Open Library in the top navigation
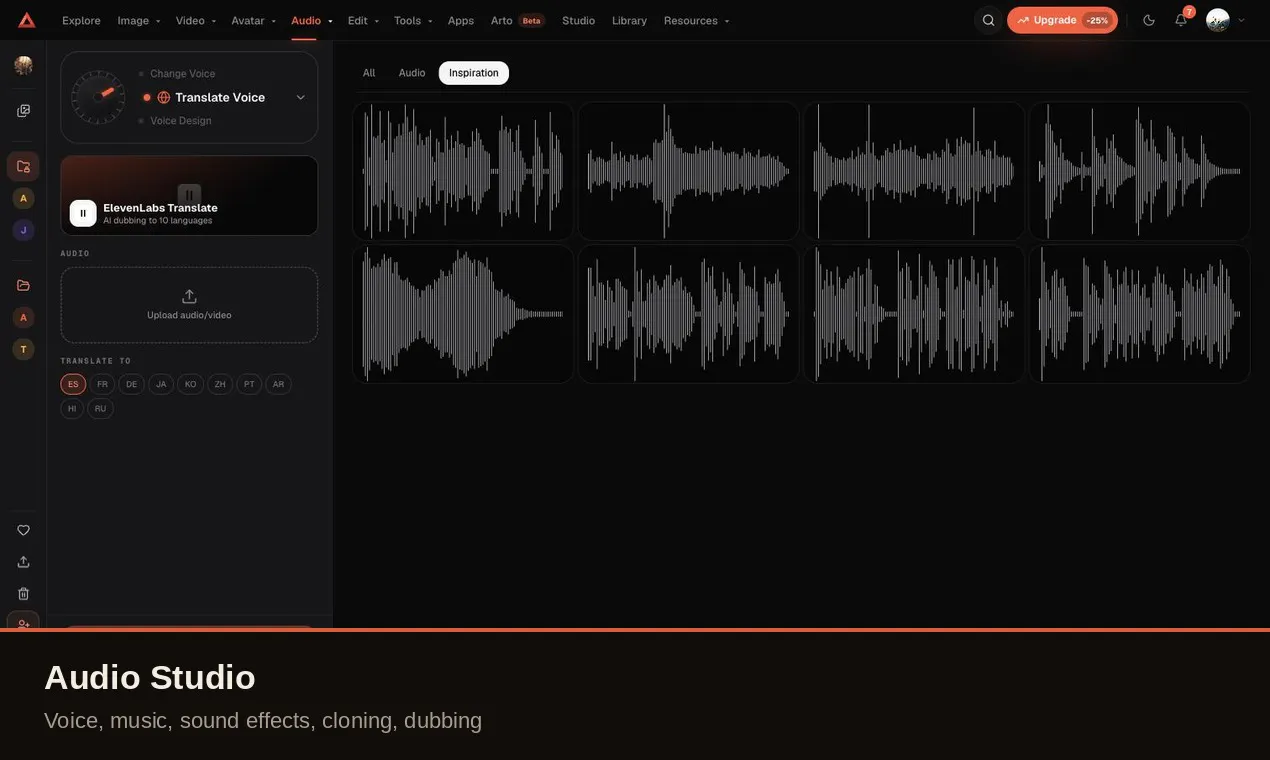Screen dimensions: 1270x760 click(x=629, y=20)
